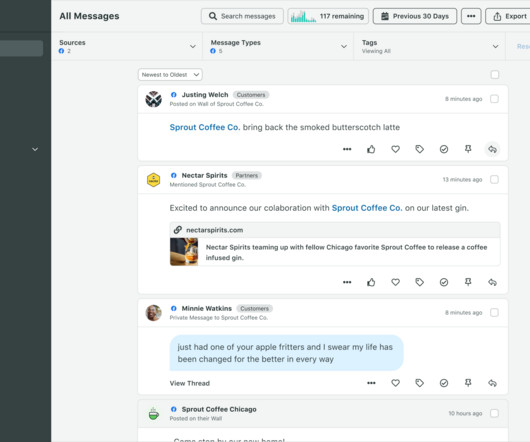Open Justing Welch profile avatar
Image resolution: width=530 pixels, height=442 pixels.
[153, 99]
